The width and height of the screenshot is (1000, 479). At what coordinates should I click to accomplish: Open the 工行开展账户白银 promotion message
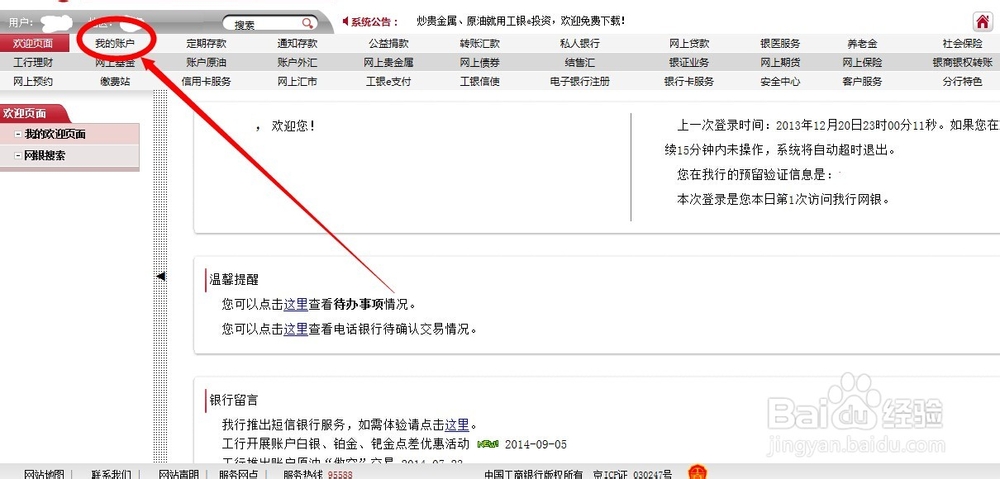346,443
